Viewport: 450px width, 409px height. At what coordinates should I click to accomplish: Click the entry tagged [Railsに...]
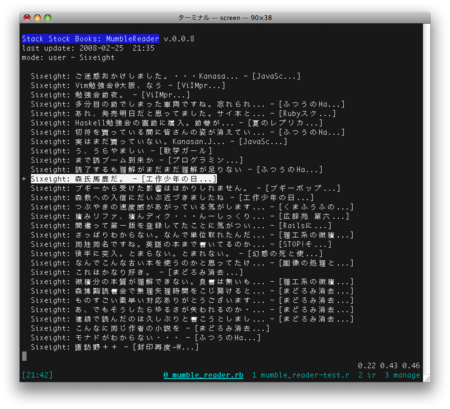[x=181, y=226]
